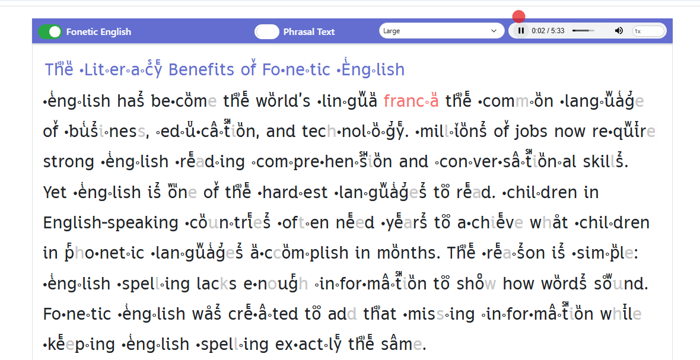Screen dimensions: 700x360
Task: Click the word 'hardest' in the paragraph
Action: click(293, 192)
